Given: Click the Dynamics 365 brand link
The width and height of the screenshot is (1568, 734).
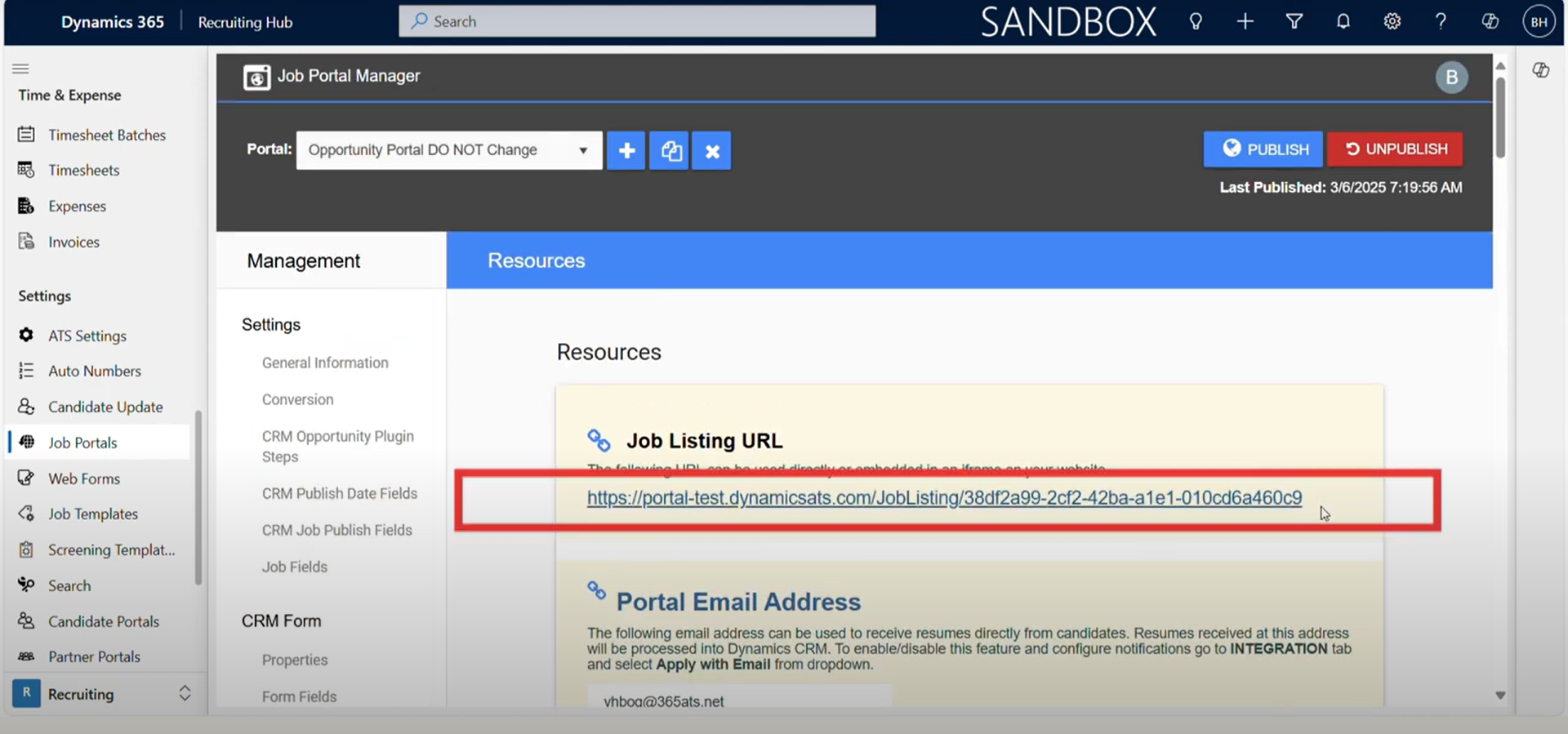Looking at the screenshot, I should point(113,22).
